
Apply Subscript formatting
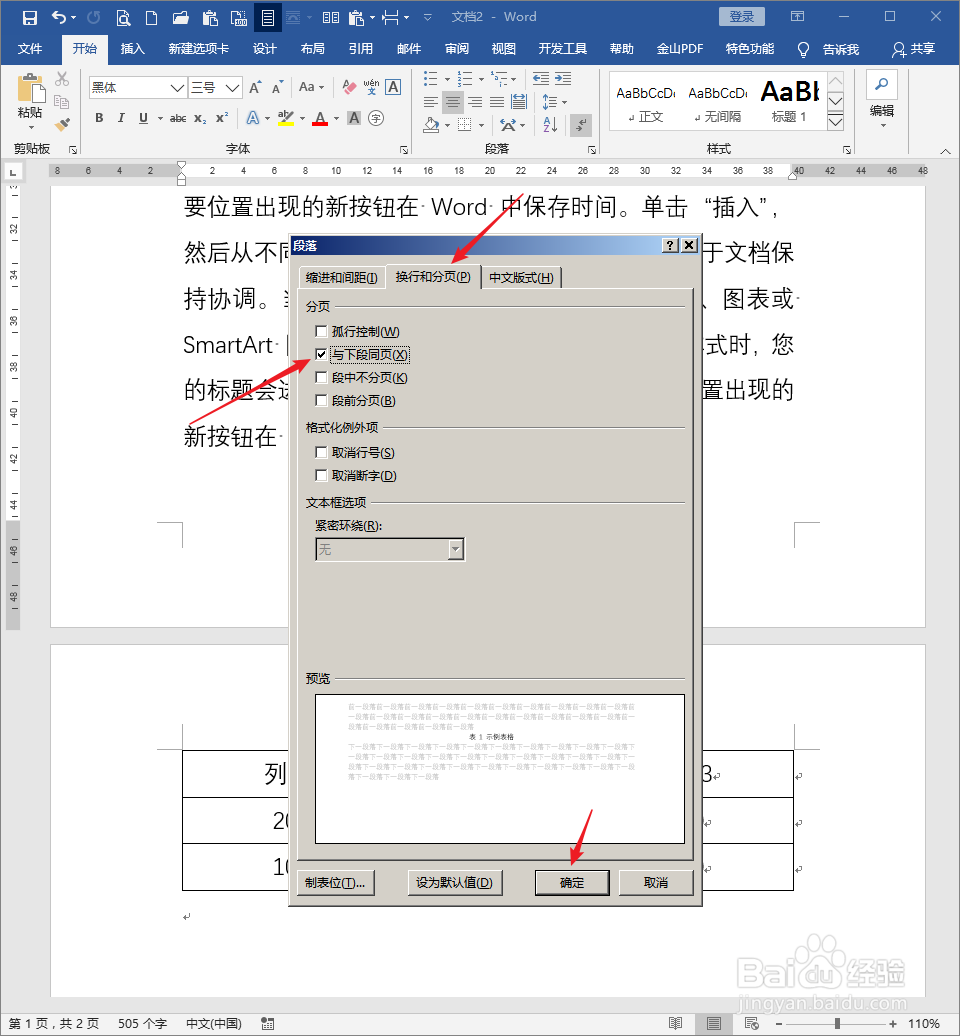[200, 118]
